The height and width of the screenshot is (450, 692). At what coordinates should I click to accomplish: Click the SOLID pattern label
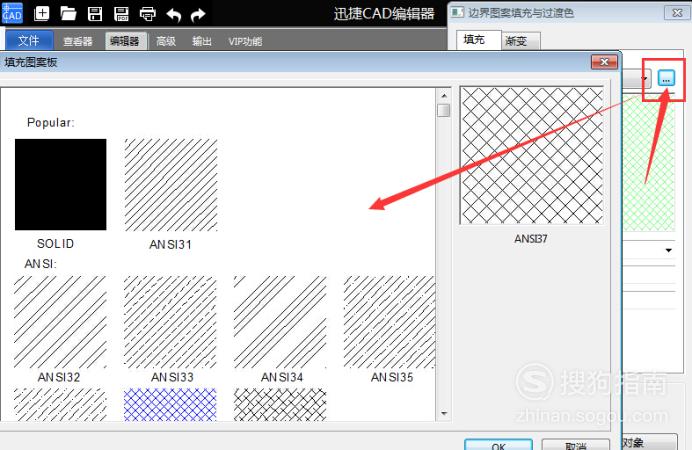pyautogui.click(x=56, y=244)
